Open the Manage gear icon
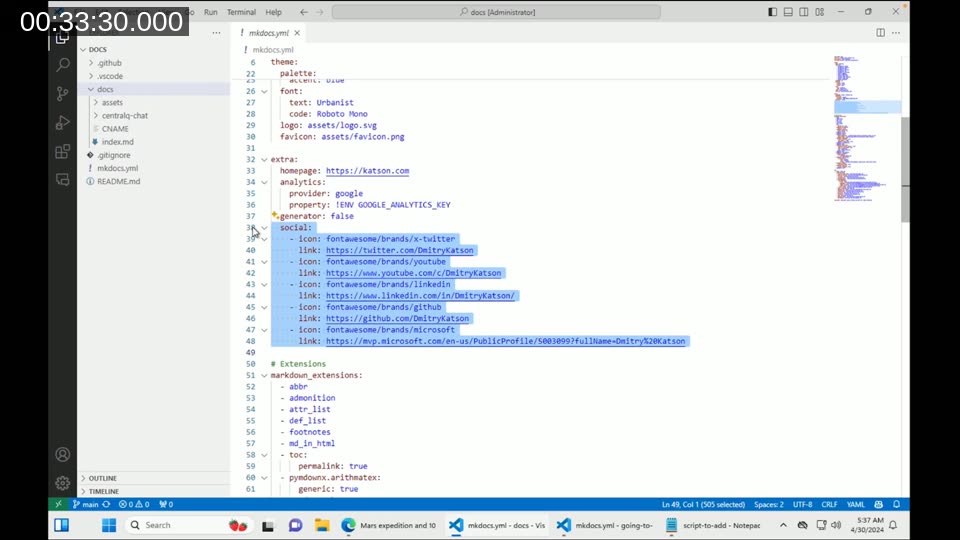Viewport: 960px width, 540px height. [62, 483]
